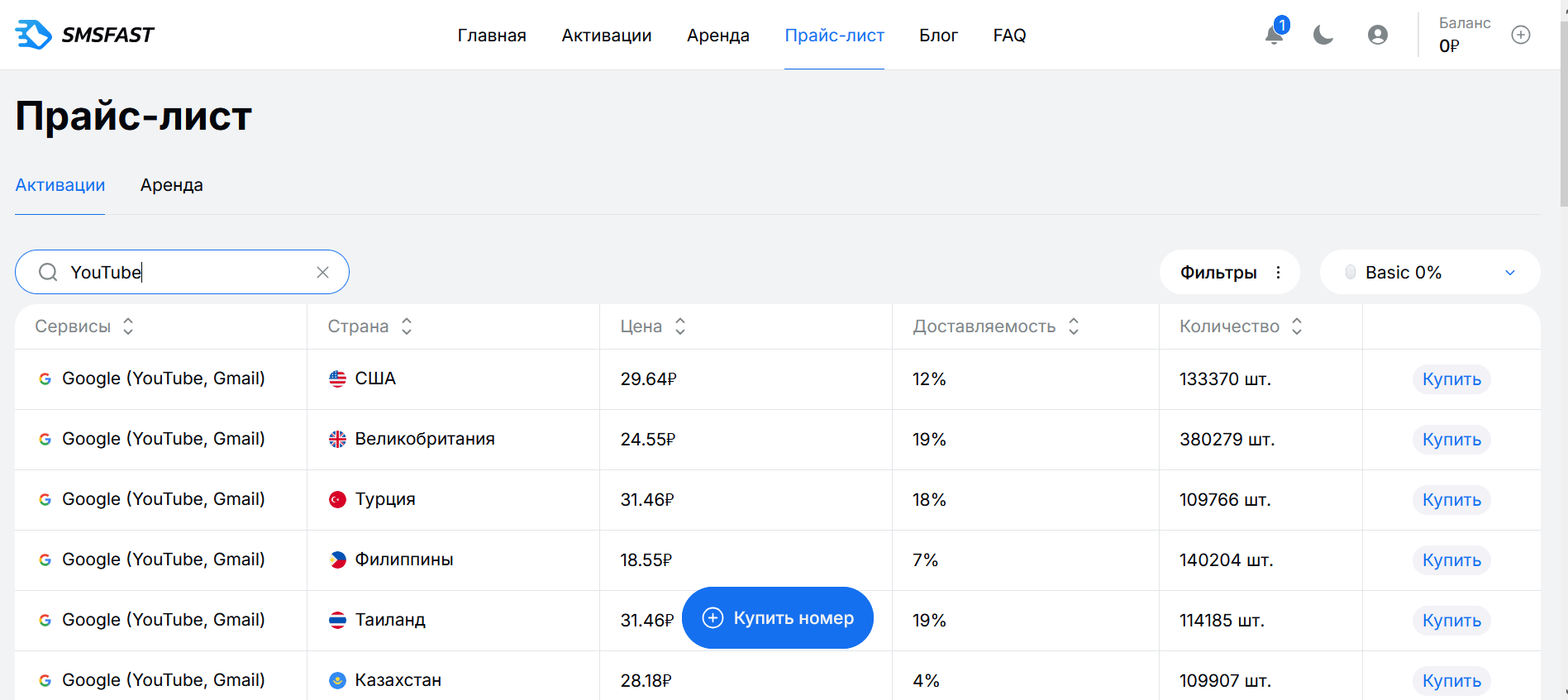Screen dimensions: 1568x700
Task: Click the quantity 109766 шт.
Action: [1225, 500]
